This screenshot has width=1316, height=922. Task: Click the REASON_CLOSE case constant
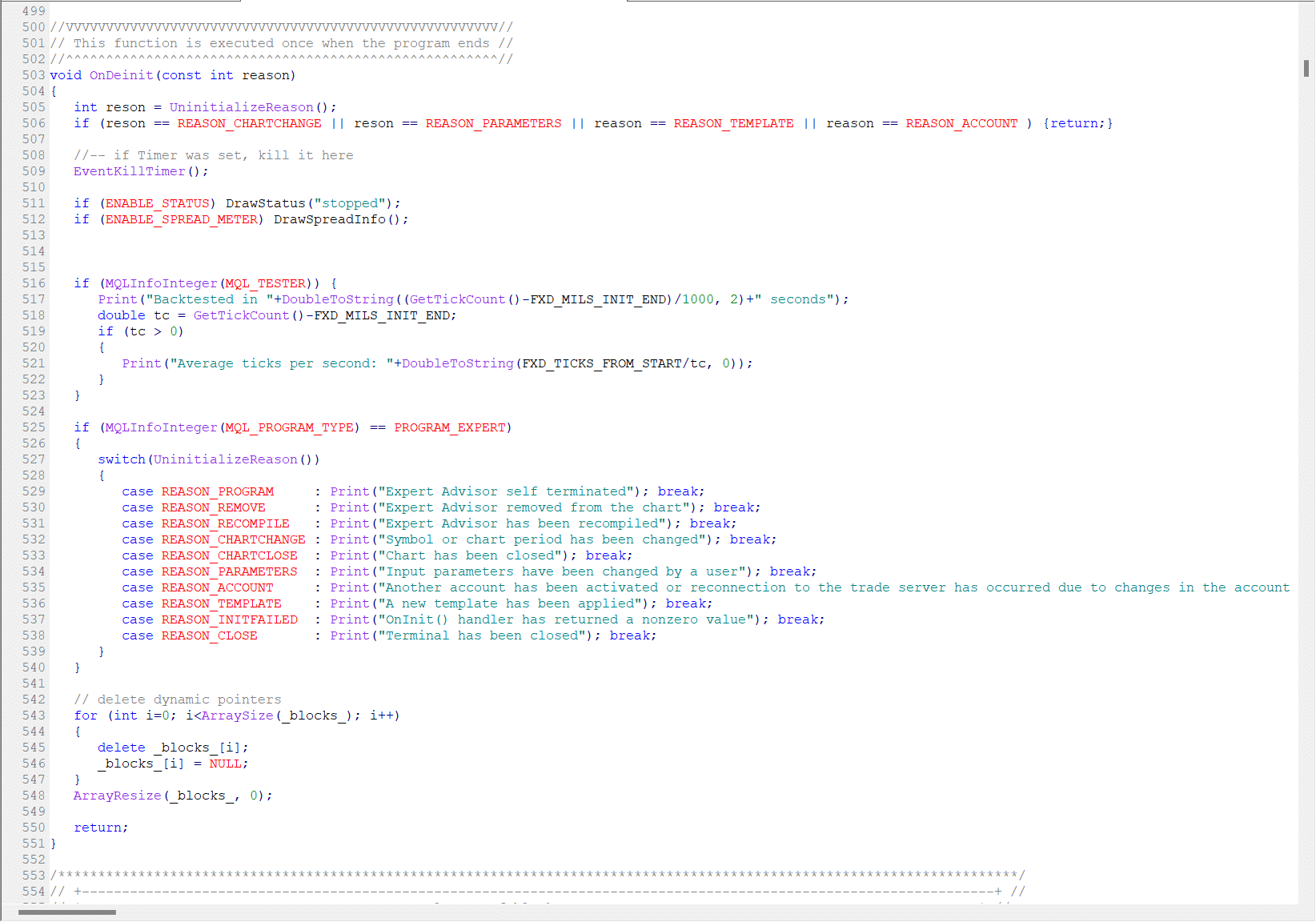click(x=209, y=635)
